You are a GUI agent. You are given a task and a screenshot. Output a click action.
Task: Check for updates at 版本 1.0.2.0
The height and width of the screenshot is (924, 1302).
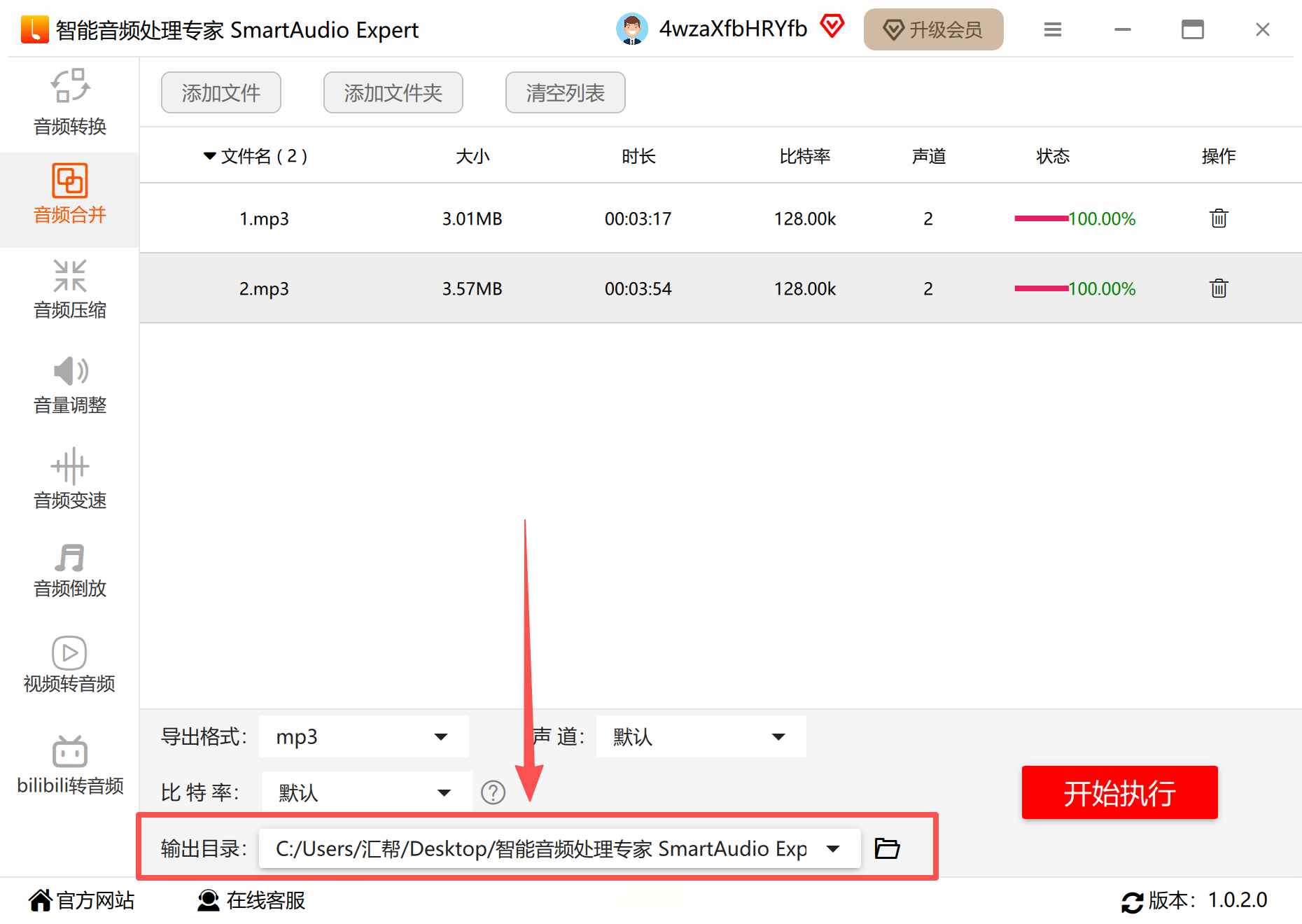pyautogui.click(x=1194, y=900)
